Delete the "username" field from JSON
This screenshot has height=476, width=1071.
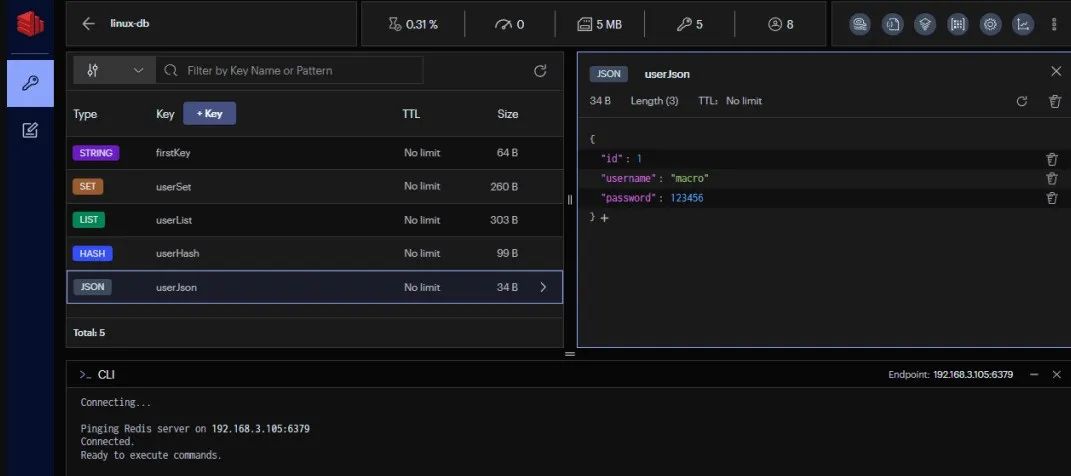point(1052,178)
